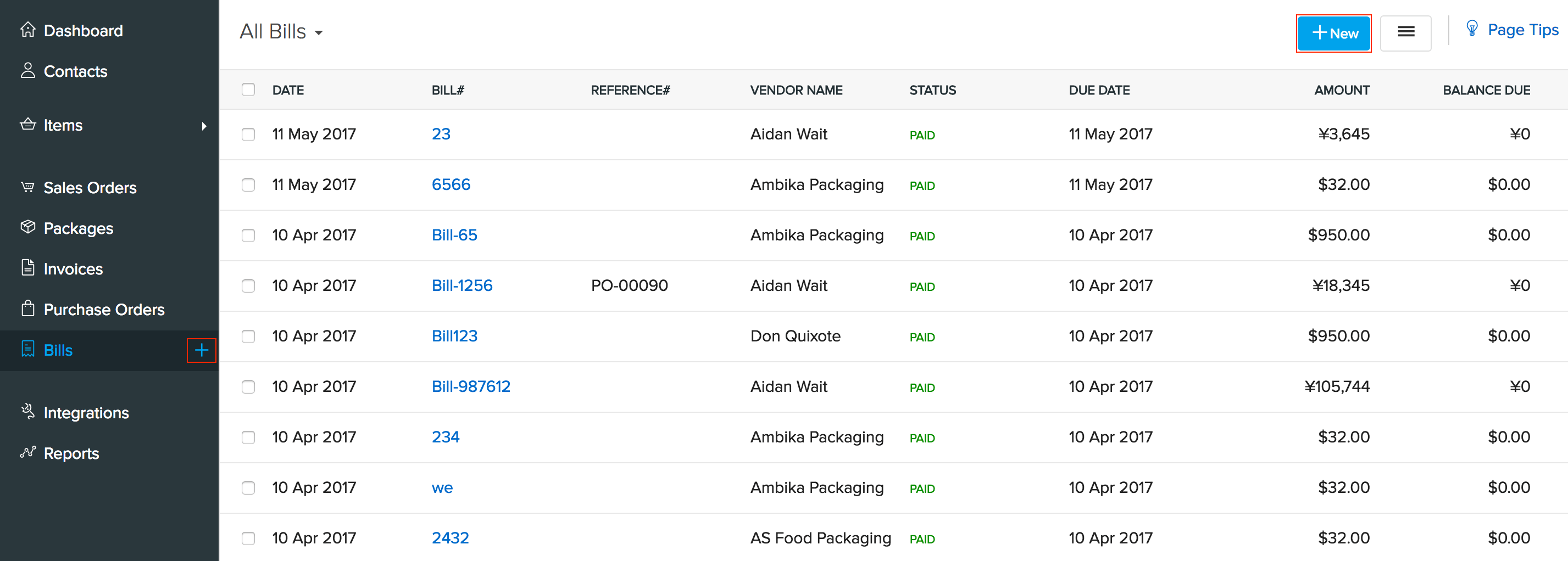Screen dimensions: 1568x561
Task: Click the Integrations plug icon
Action: click(x=27, y=412)
